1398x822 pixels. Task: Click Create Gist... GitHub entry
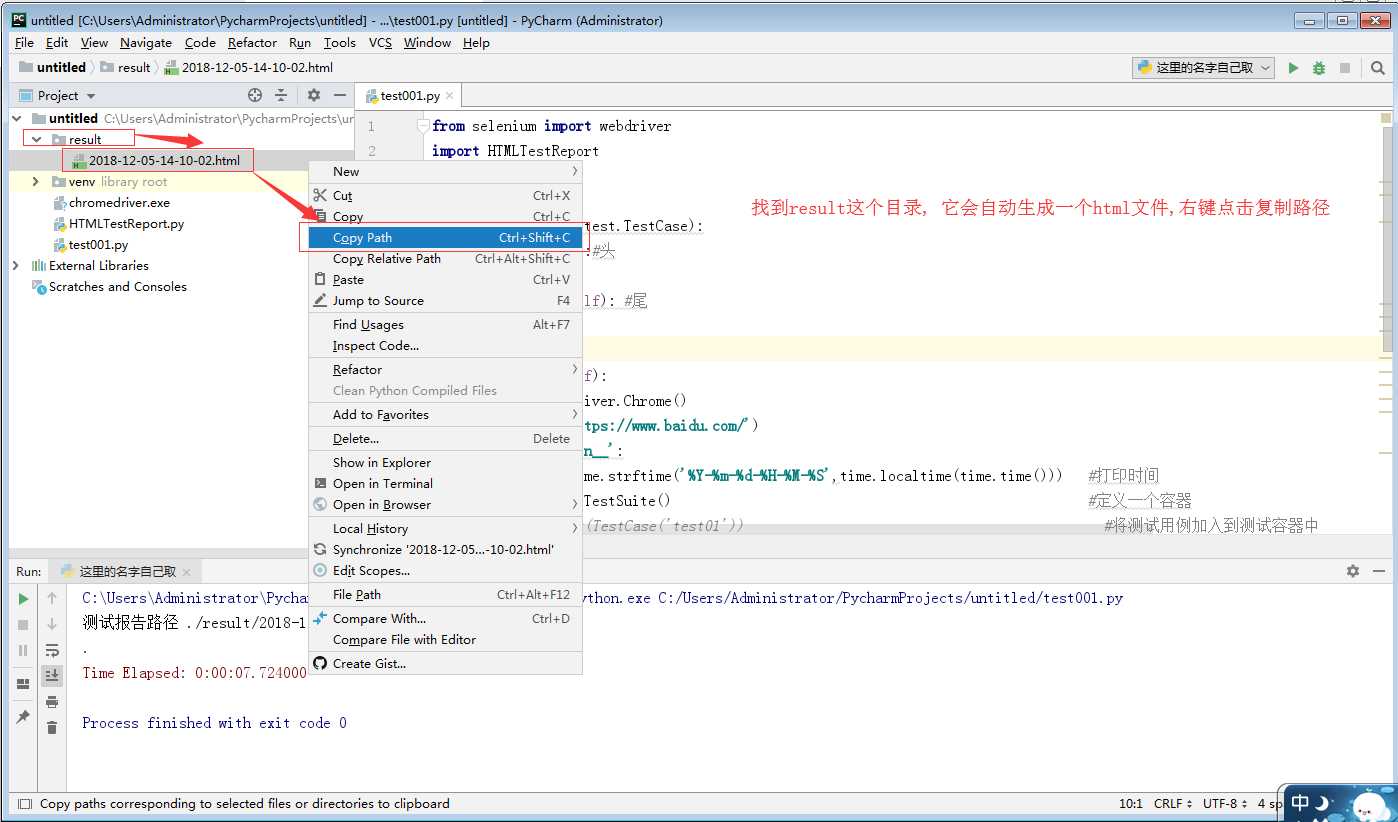point(446,664)
